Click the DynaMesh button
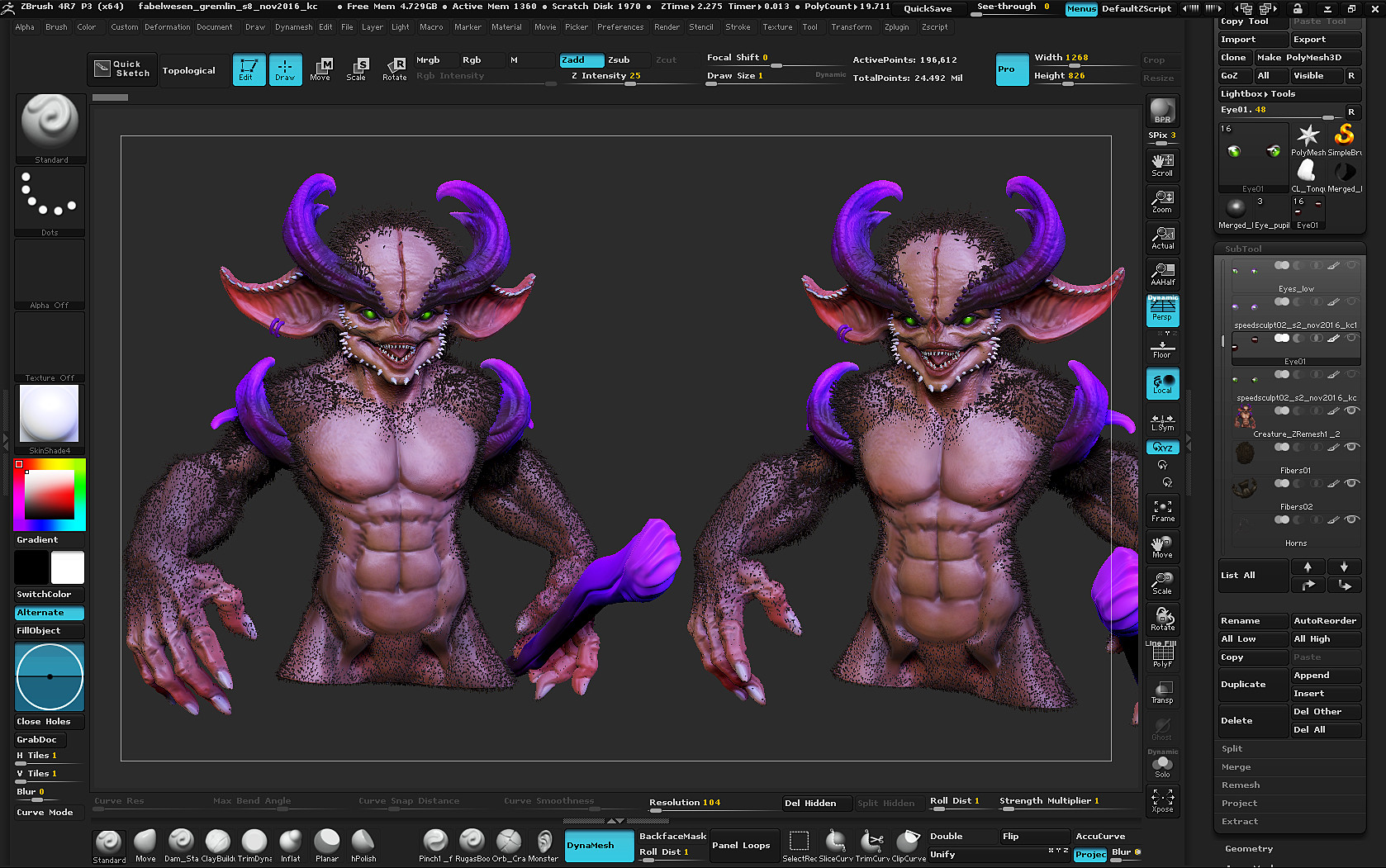This screenshot has height=868, width=1386. [x=600, y=846]
